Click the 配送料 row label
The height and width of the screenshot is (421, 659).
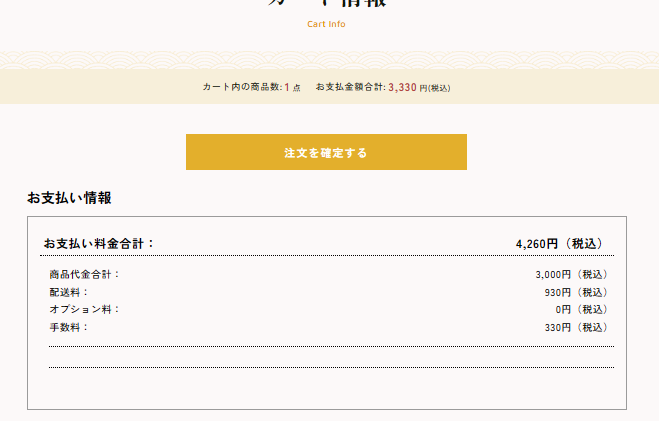(69, 292)
